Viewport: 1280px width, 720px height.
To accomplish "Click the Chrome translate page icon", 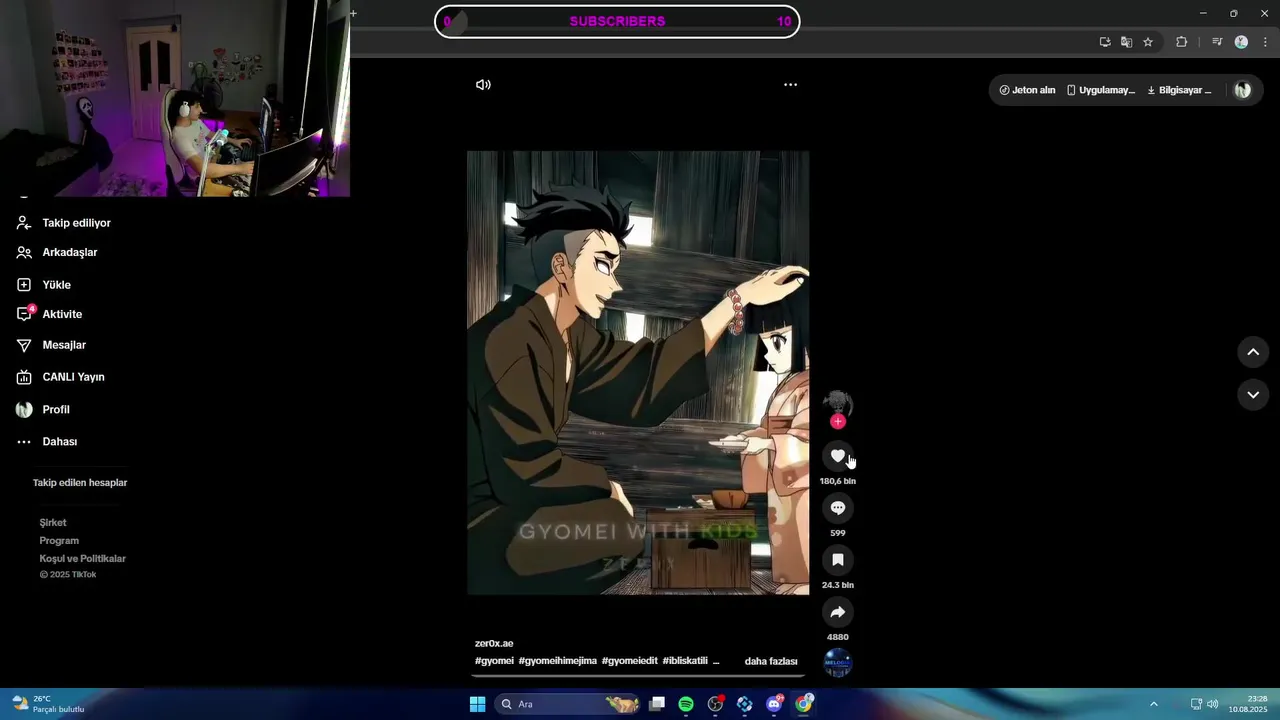I will click(x=1126, y=42).
